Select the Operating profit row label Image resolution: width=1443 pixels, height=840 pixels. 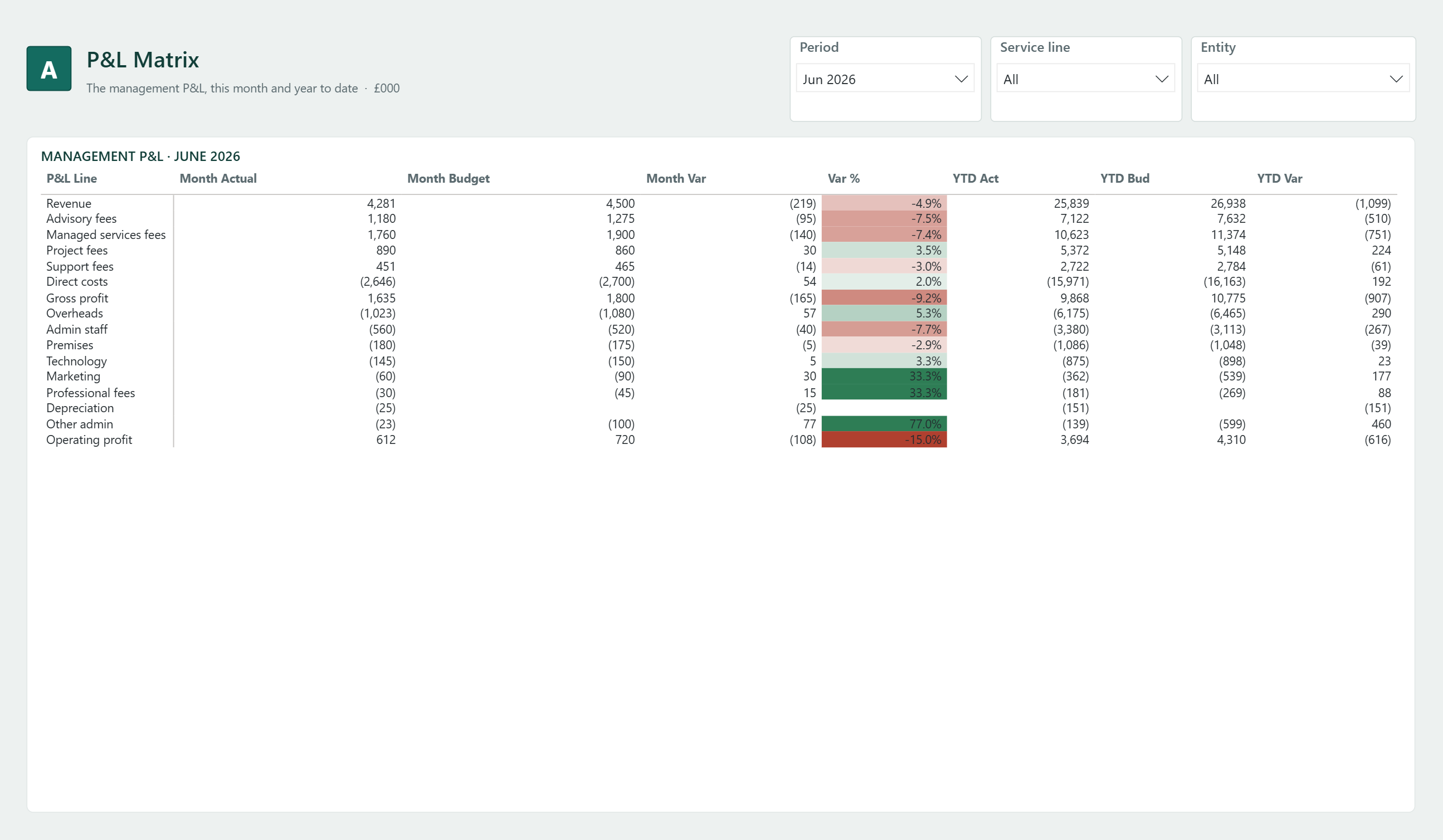(x=89, y=439)
